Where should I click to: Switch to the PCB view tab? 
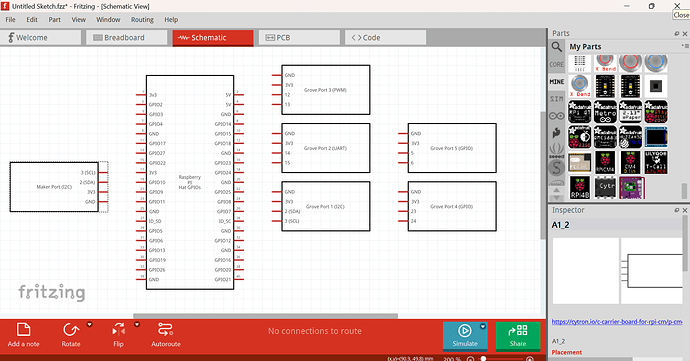point(299,38)
